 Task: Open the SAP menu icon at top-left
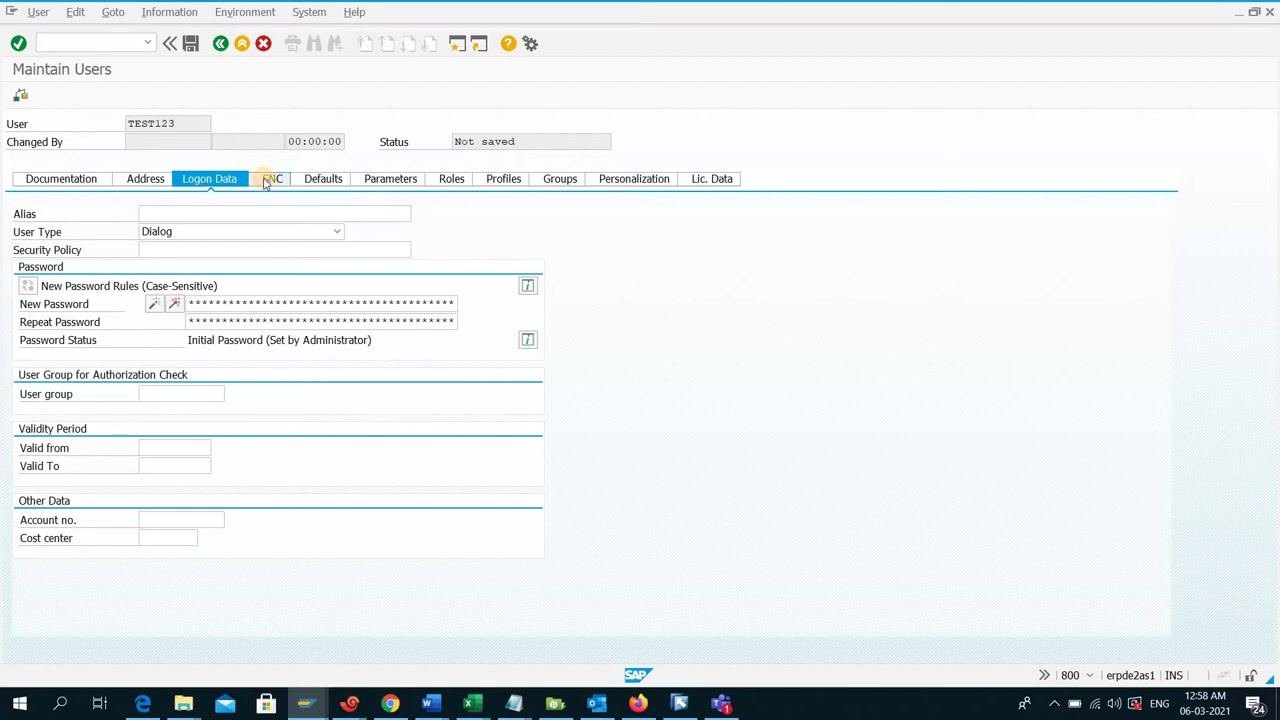point(11,11)
